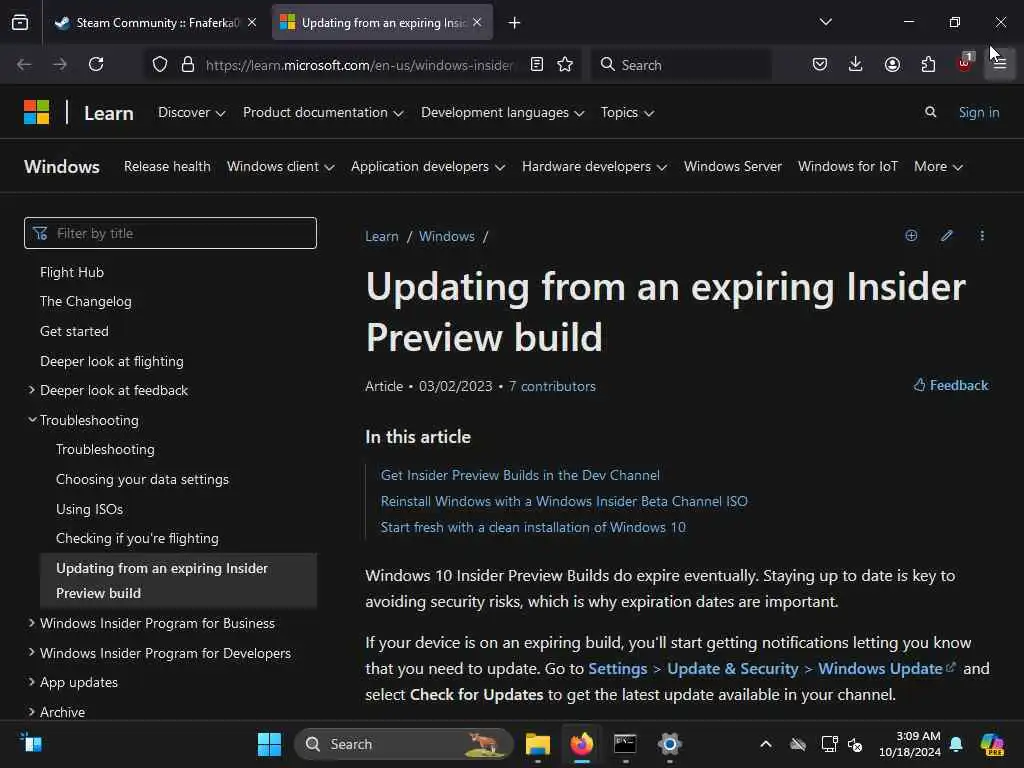
Task: Collapse the Troubleshooting section
Action: 31,420
